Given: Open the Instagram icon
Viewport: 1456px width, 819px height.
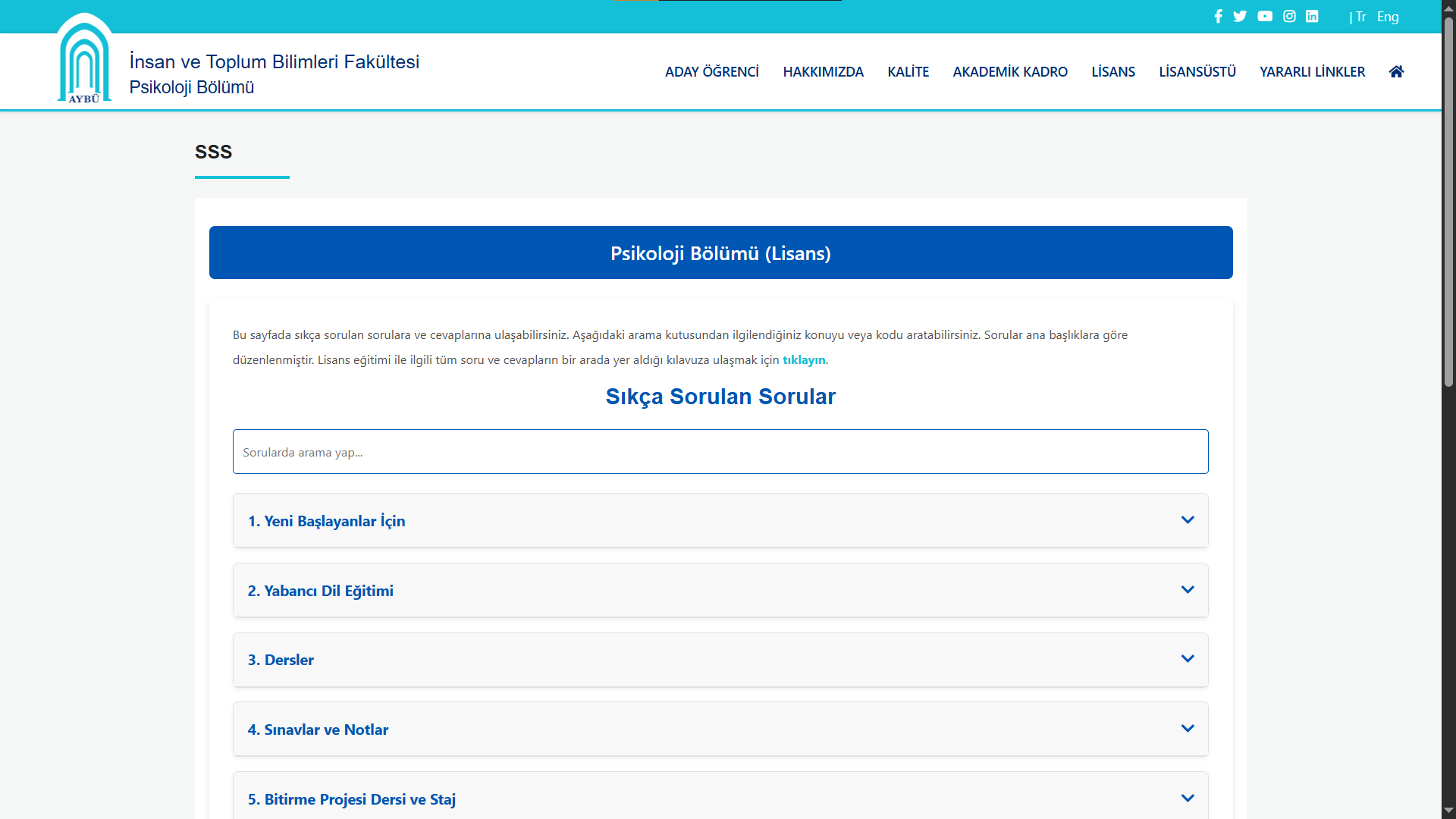Looking at the screenshot, I should pos(1289,17).
